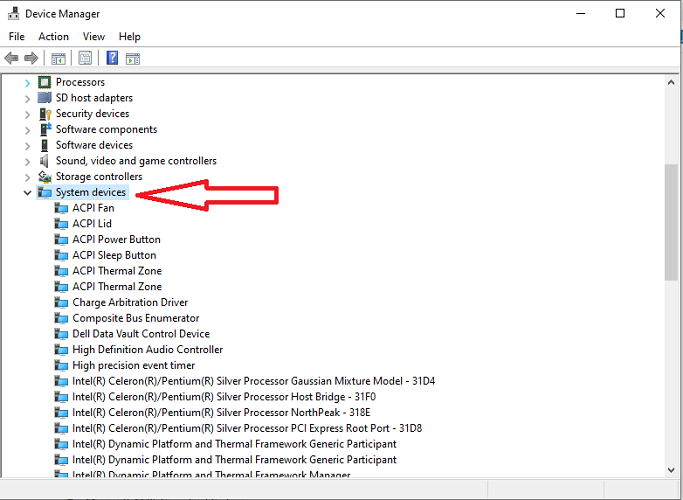Open the Action menu
This screenshot has height=500, width=683.
point(54,37)
